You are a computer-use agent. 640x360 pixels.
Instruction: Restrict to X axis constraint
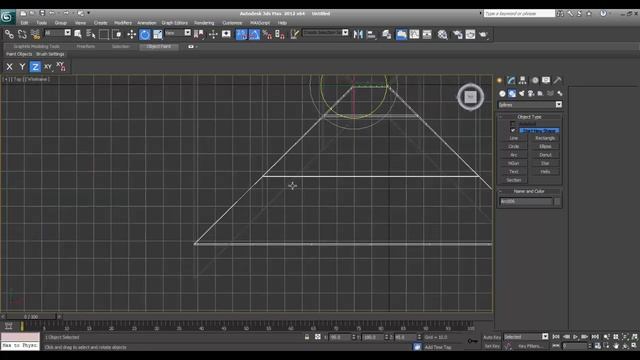pos(9,67)
